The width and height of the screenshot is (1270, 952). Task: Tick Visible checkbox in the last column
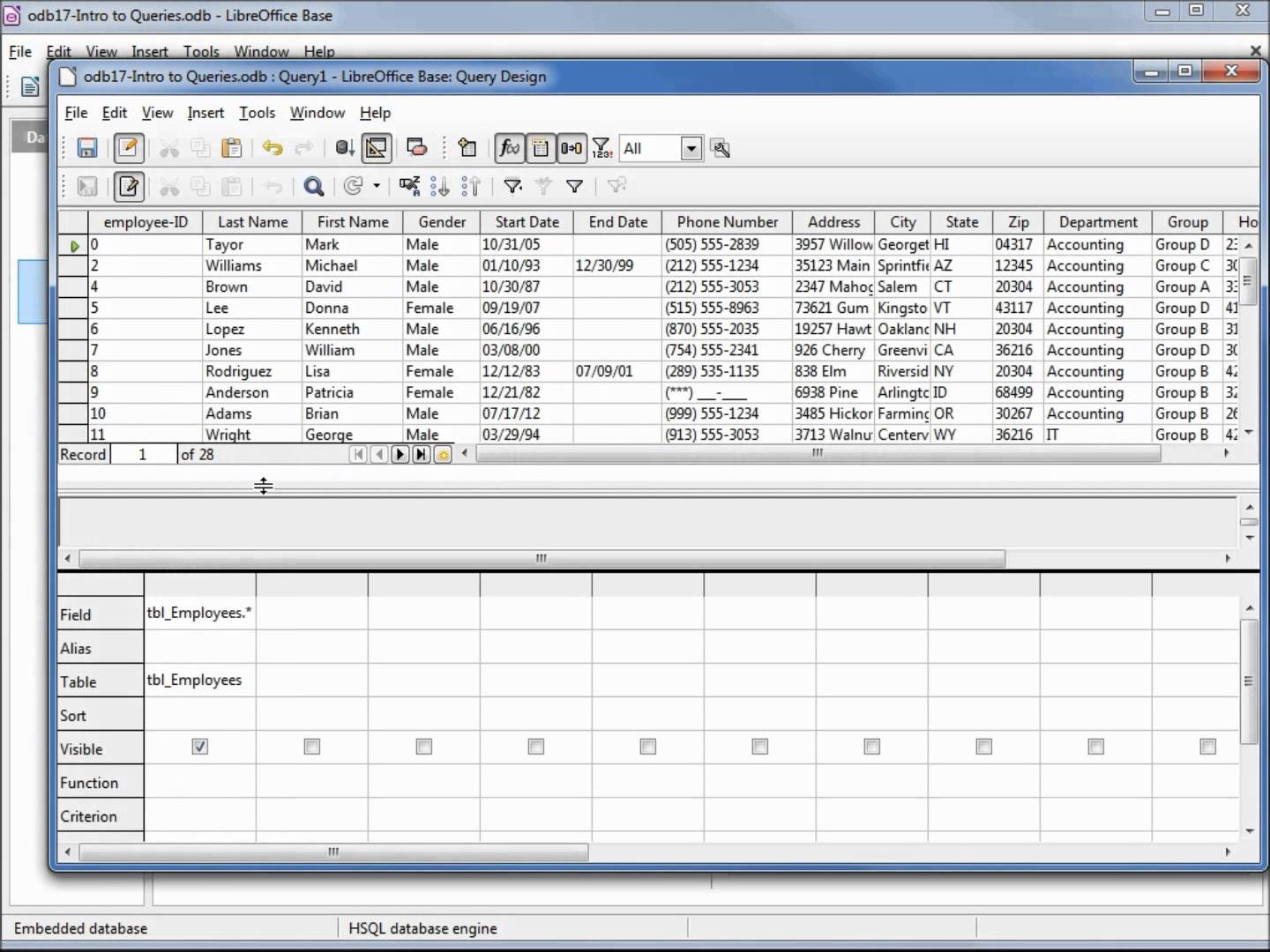(1206, 747)
